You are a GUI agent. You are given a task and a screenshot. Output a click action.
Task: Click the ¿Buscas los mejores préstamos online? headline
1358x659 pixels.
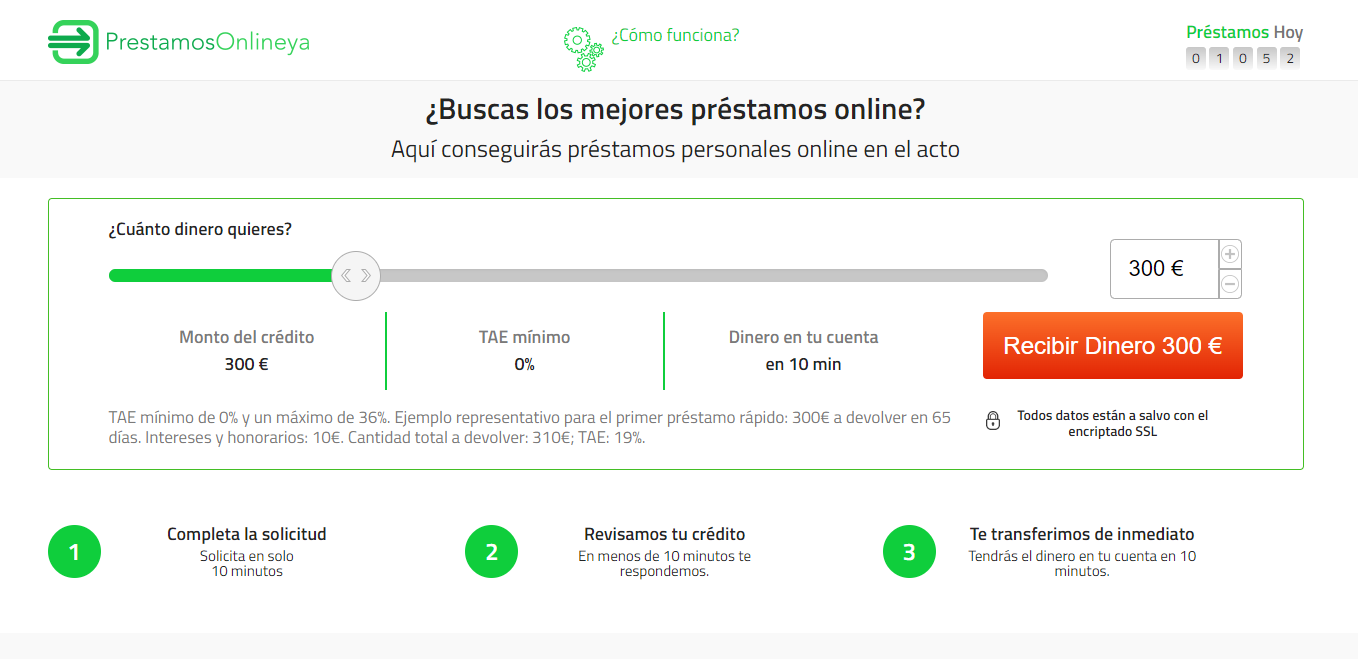coord(676,110)
